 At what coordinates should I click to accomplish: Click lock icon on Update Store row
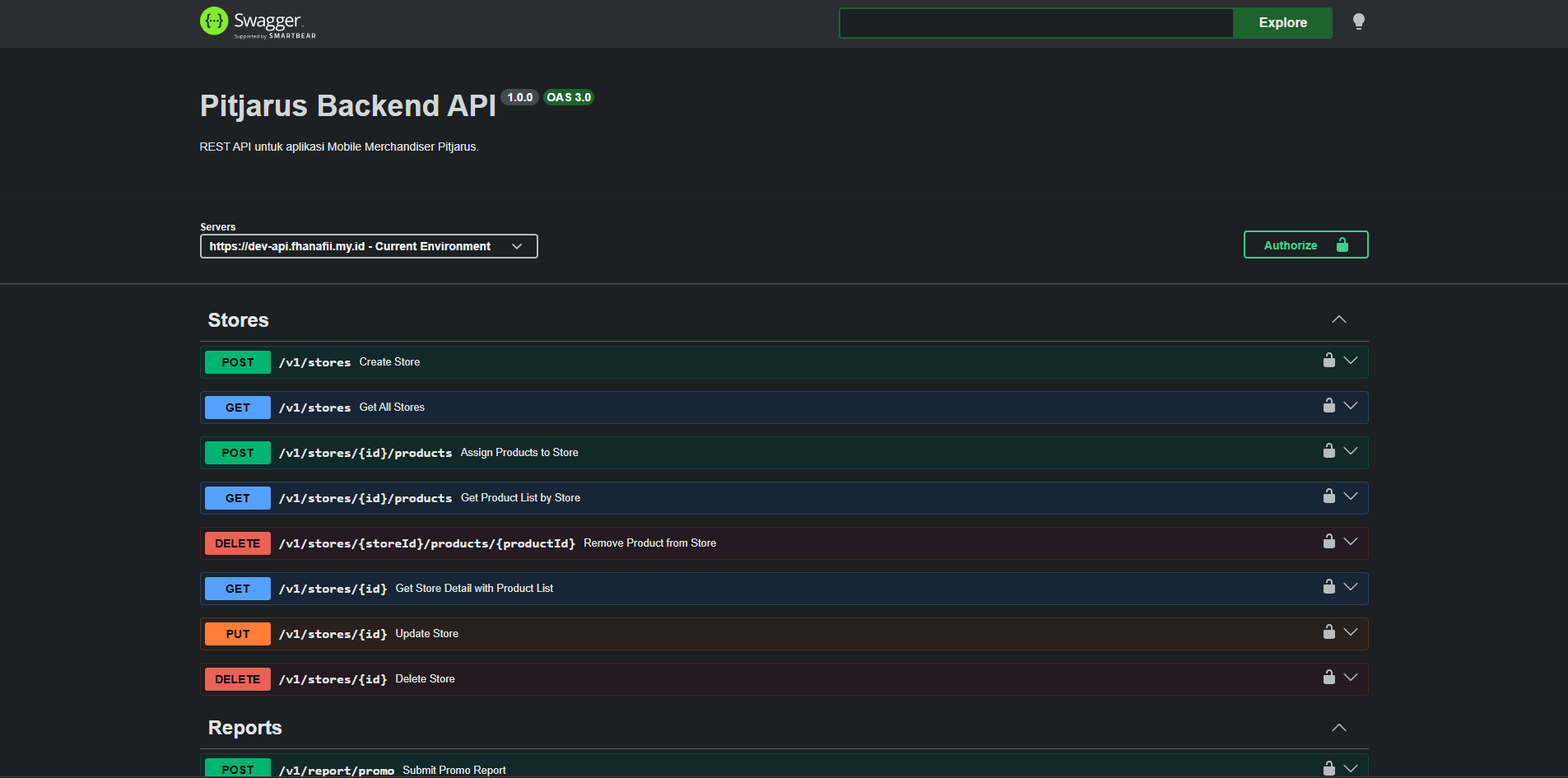[x=1328, y=631]
